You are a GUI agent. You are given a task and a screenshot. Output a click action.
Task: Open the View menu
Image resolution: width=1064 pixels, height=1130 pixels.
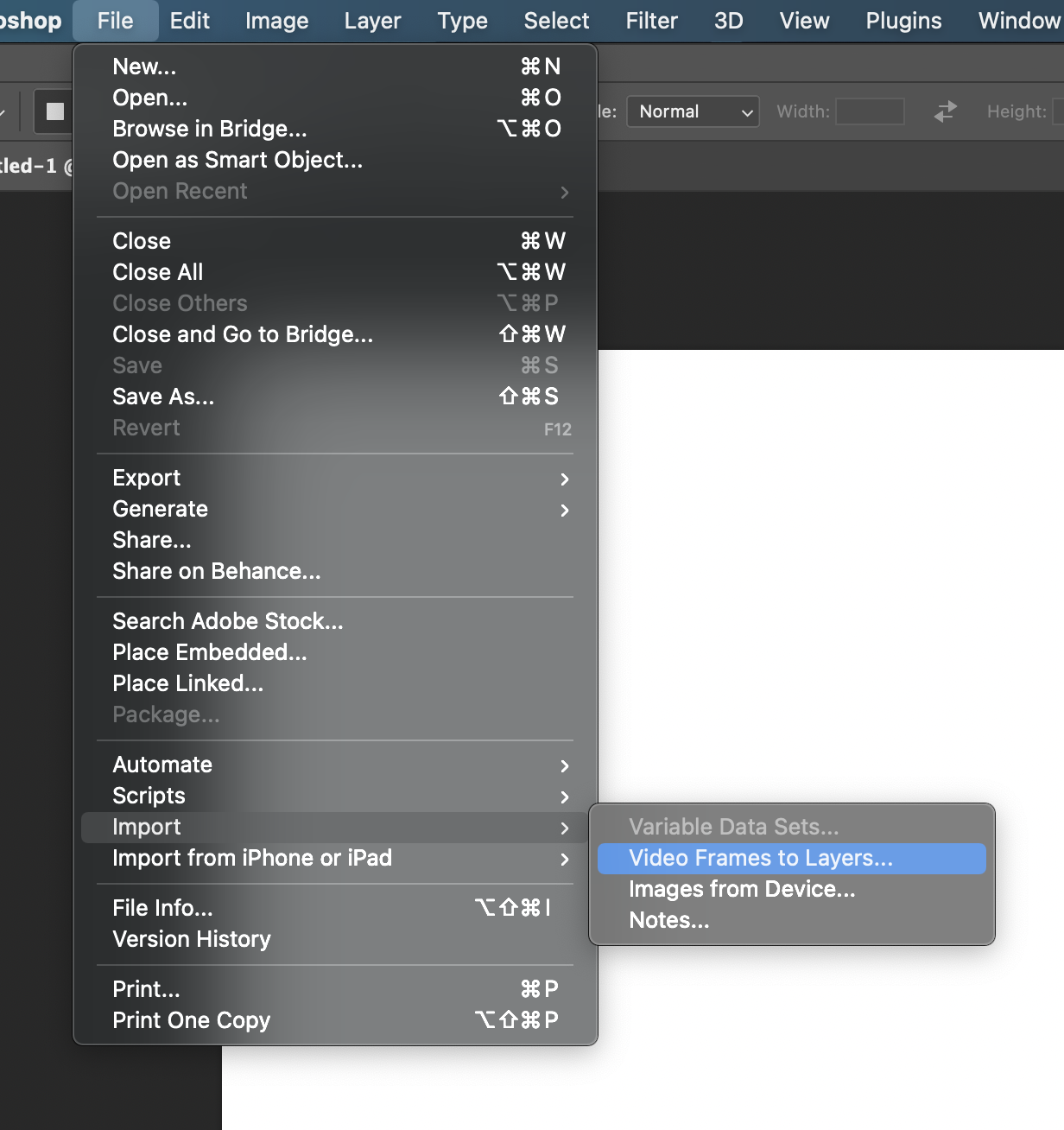coord(804,21)
